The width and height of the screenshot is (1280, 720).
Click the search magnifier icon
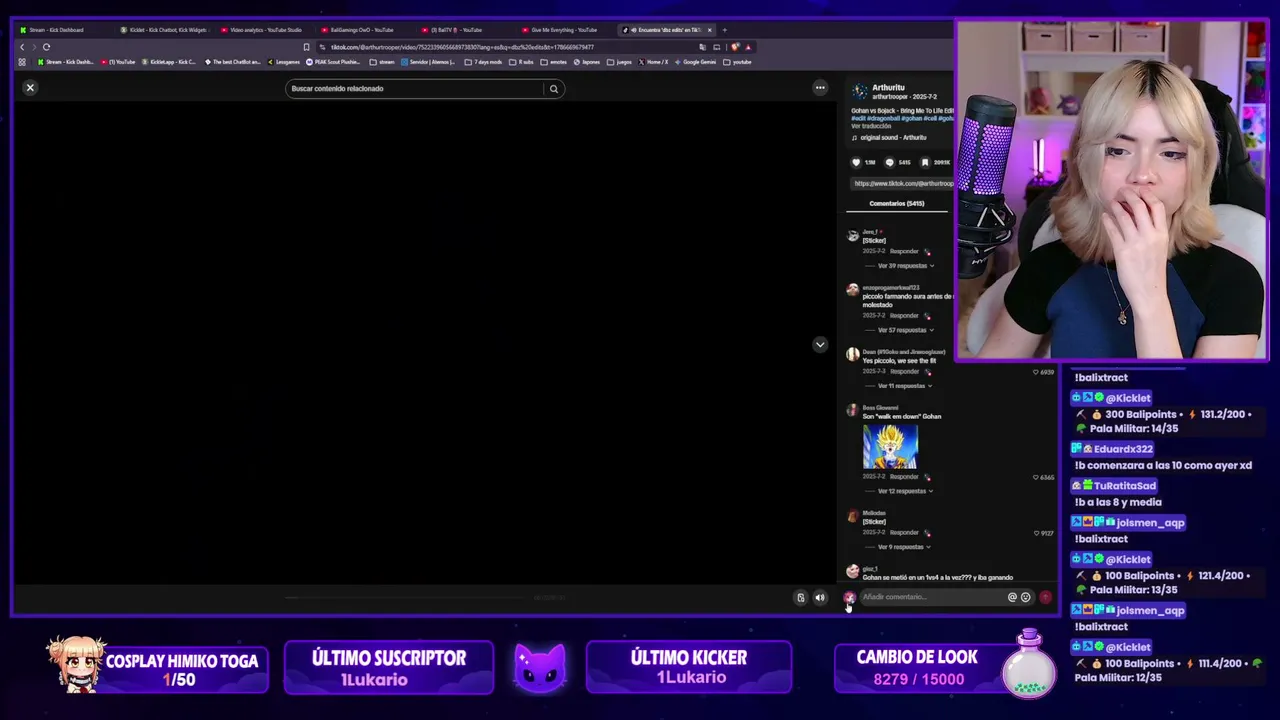(553, 89)
